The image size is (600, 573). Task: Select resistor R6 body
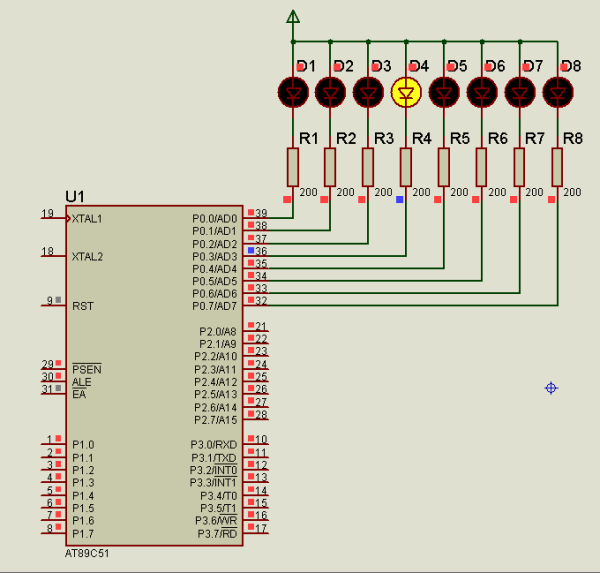(481, 167)
